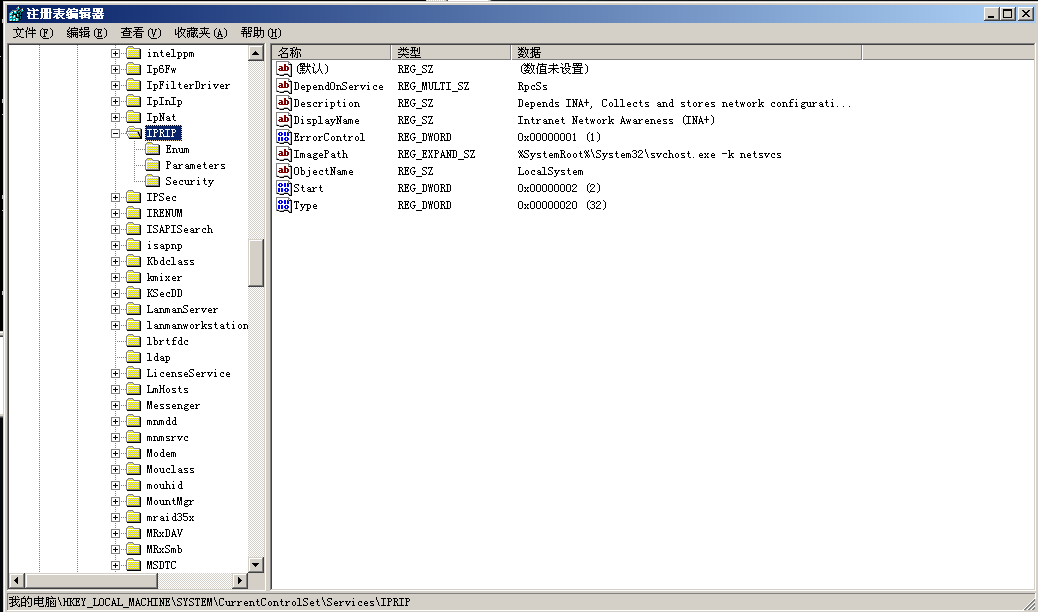Open the 文件 menu

(32, 33)
